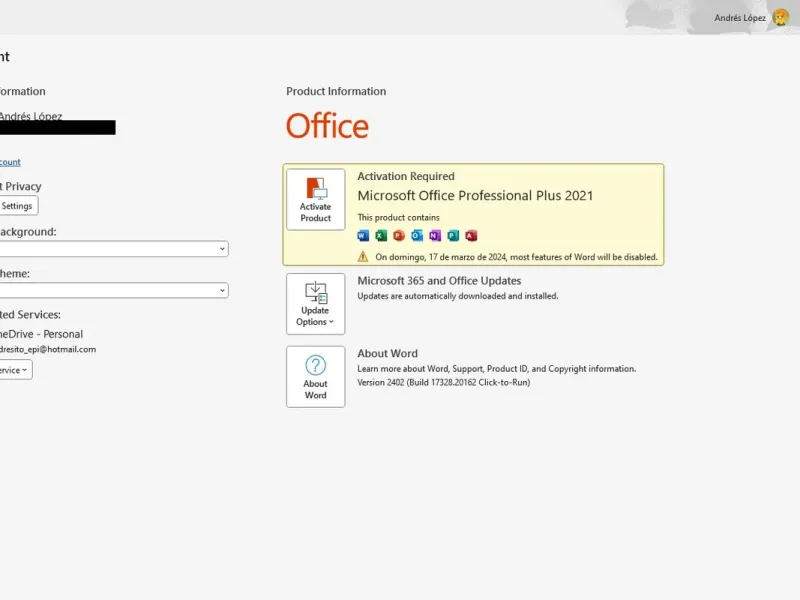Click the partially visible account link
This screenshot has width=800, height=600.
pos(10,162)
